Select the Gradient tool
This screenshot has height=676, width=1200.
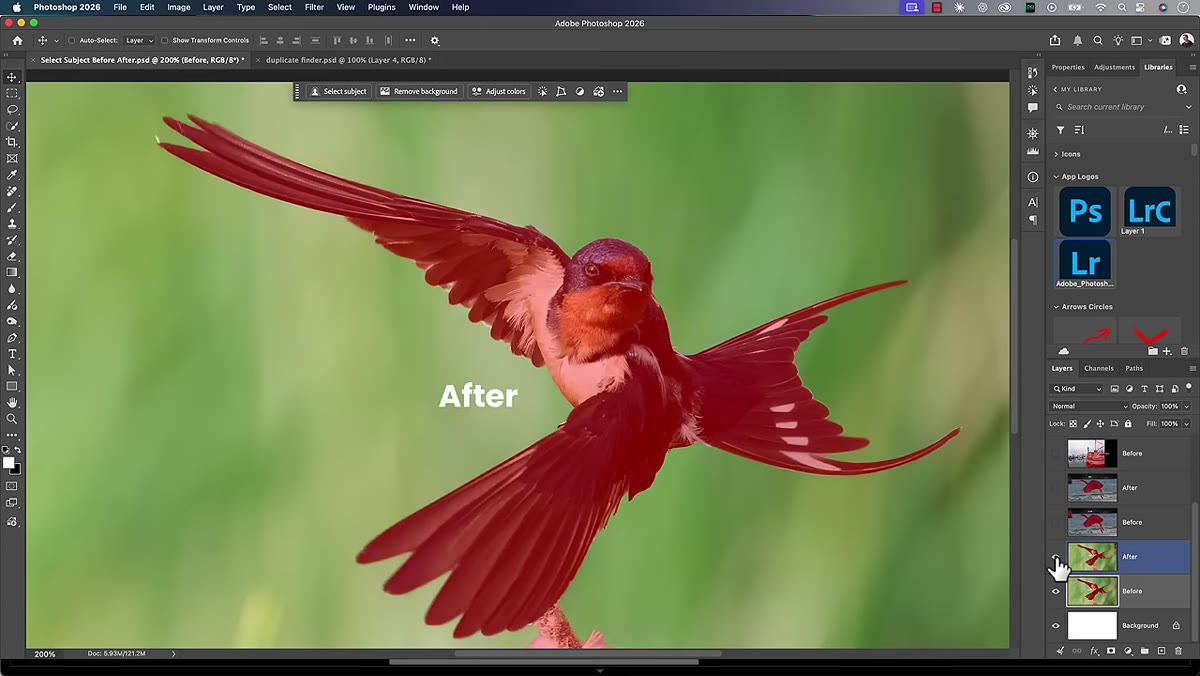pyautogui.click(x=12, y=272)
